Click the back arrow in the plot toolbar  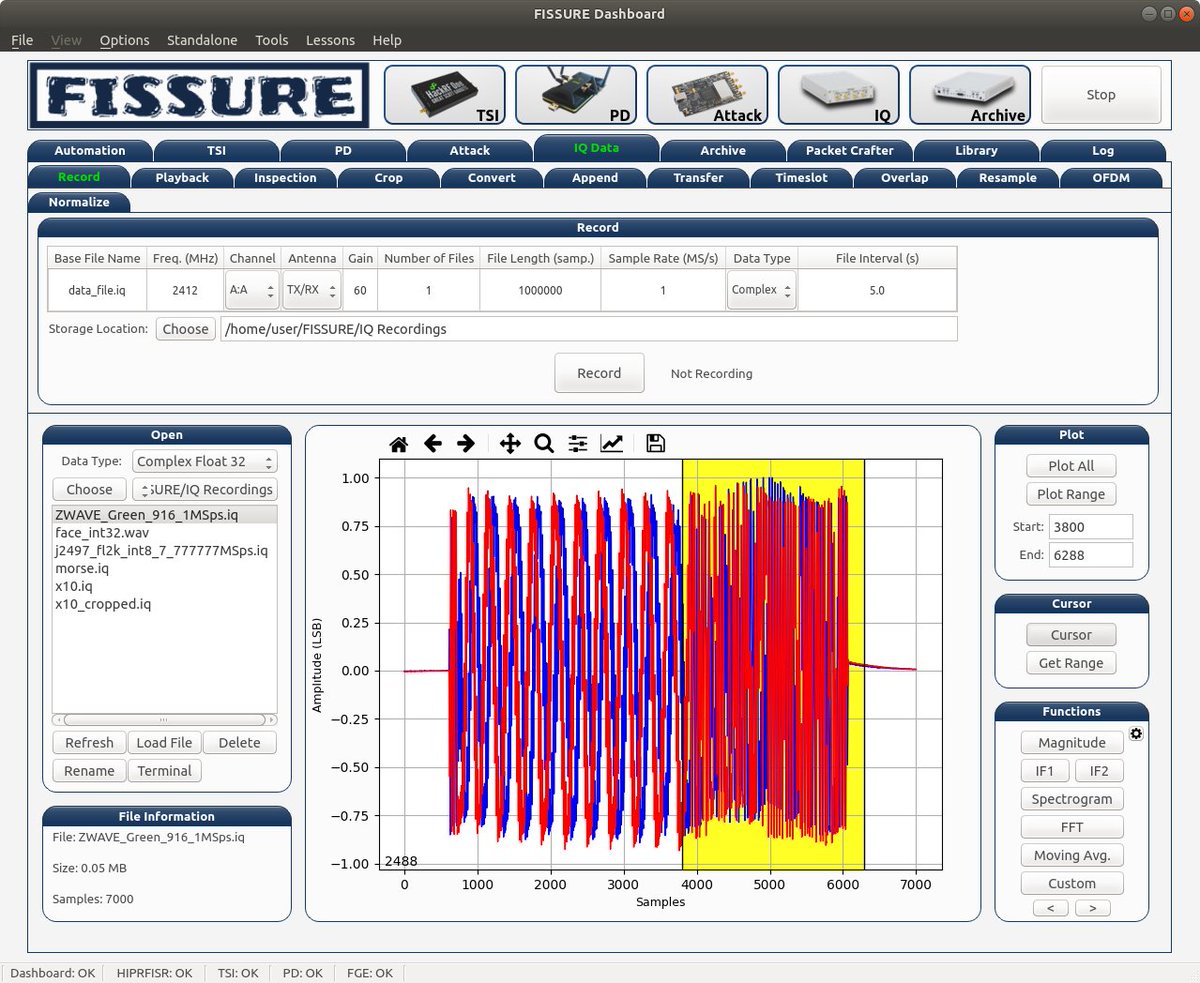(x=433, y=443)
